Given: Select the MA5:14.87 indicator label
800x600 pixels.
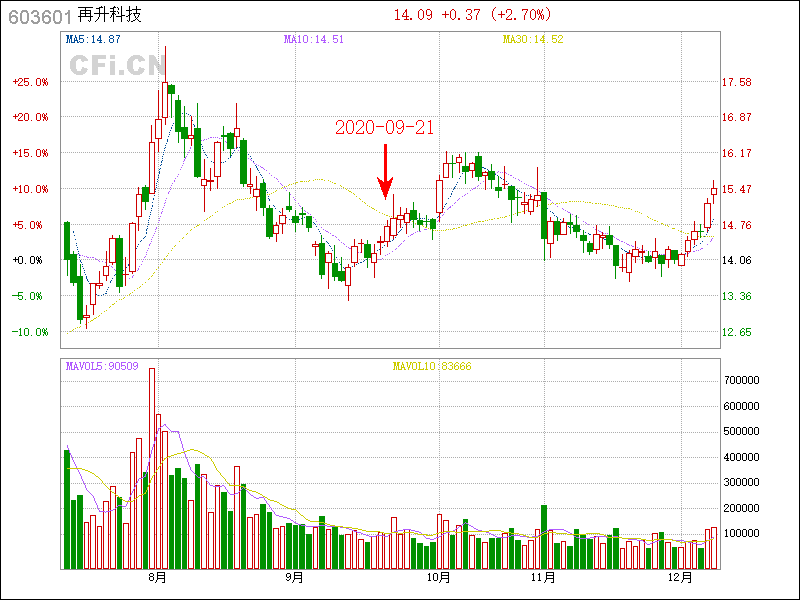Looking at the screenshot, I should (93, 39).
